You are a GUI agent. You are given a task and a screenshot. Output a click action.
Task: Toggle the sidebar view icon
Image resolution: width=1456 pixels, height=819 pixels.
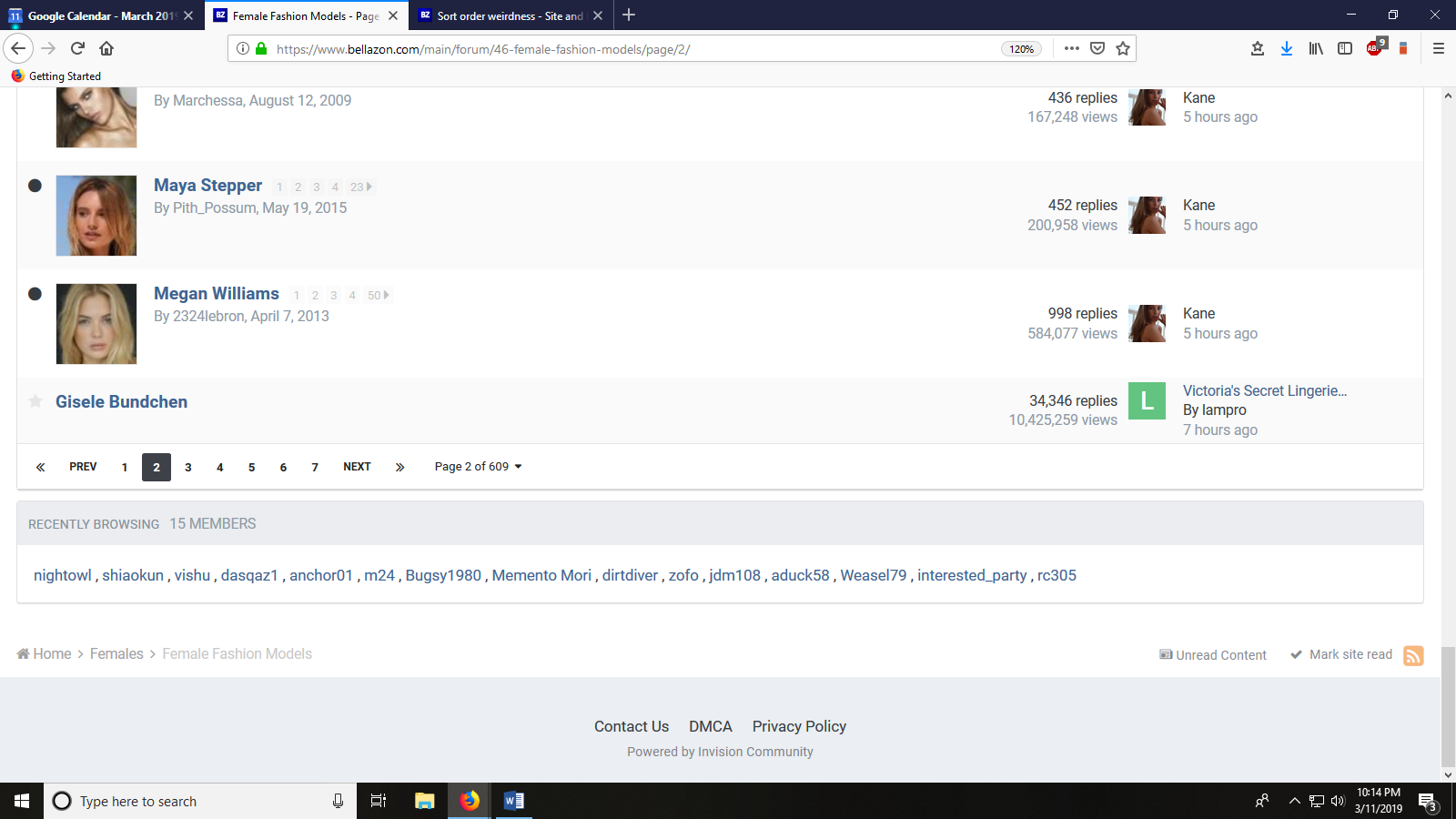pyautogui.click(x=1345, y=48)
